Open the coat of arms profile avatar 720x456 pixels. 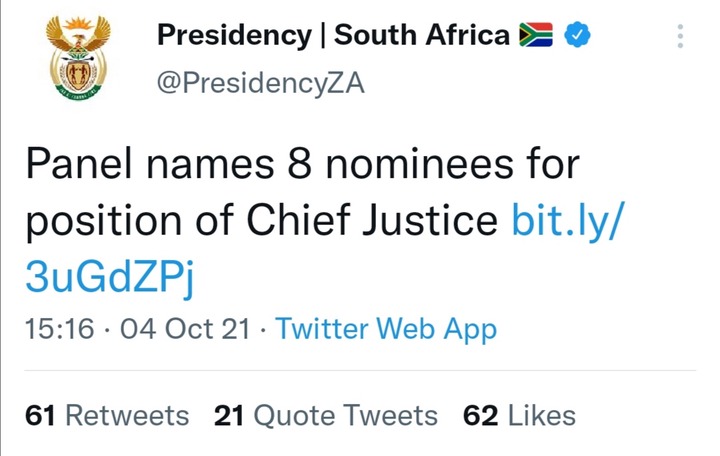click(x=79, y=58)
